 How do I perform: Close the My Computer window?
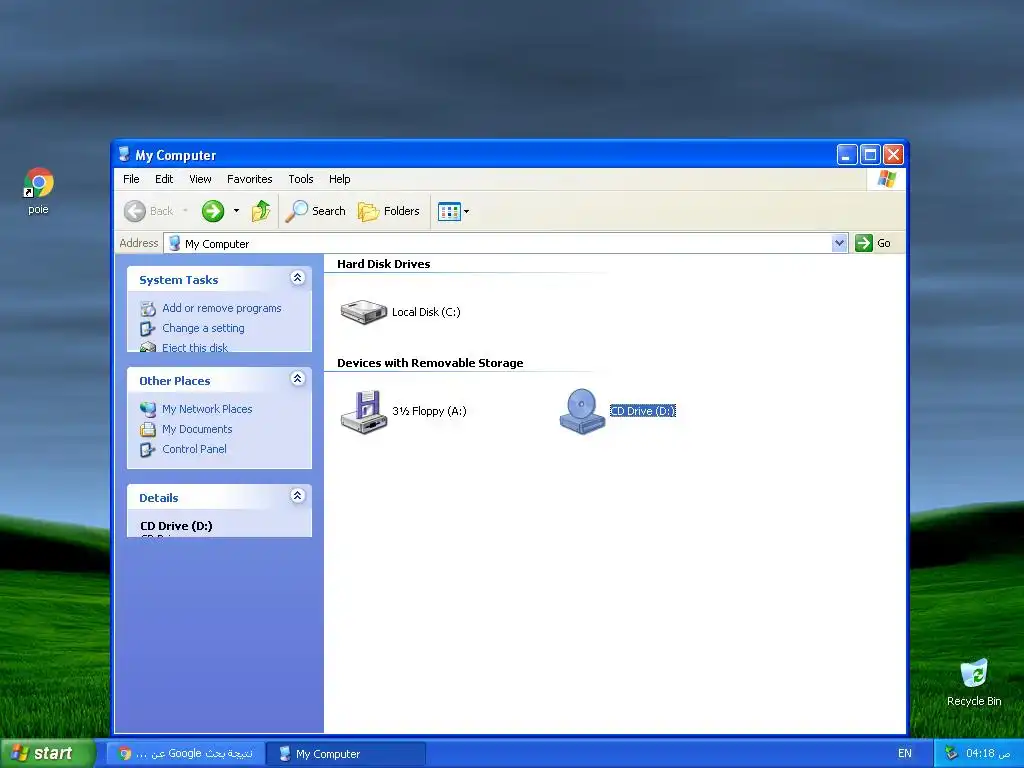click(893, 155)
